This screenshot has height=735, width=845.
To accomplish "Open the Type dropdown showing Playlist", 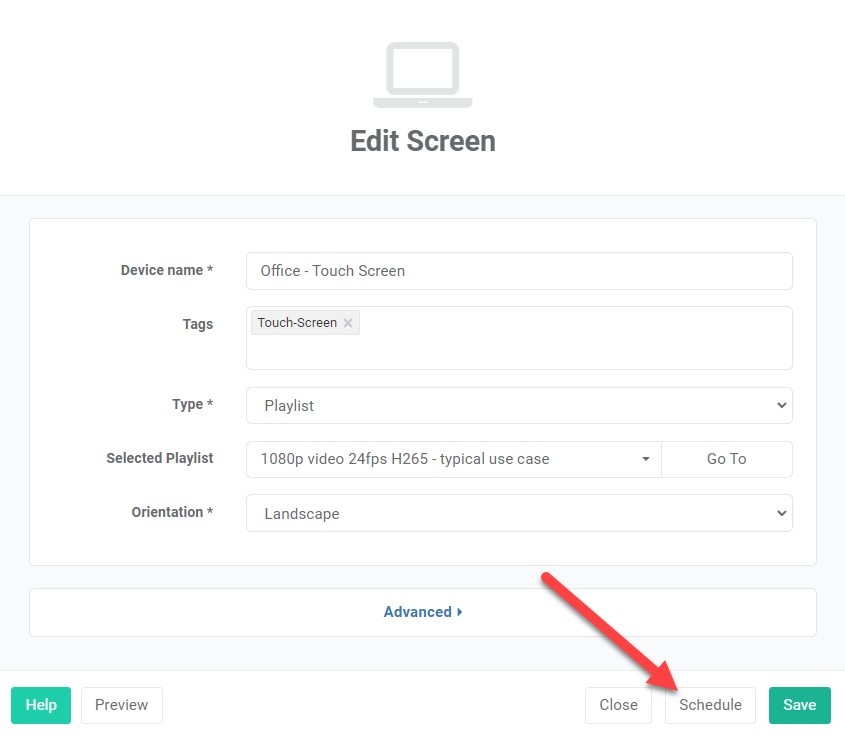I will pyautogui.click(x=519, y=405).
